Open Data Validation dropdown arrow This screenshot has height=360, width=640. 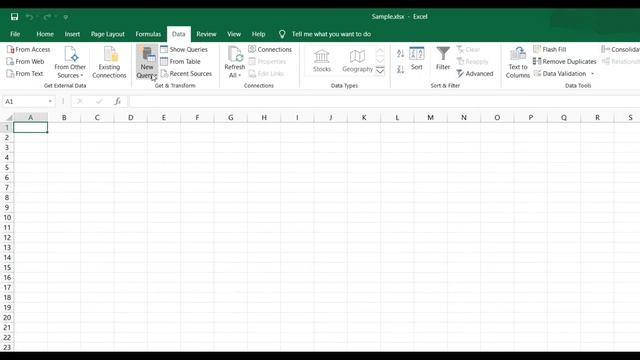(592, 74)
